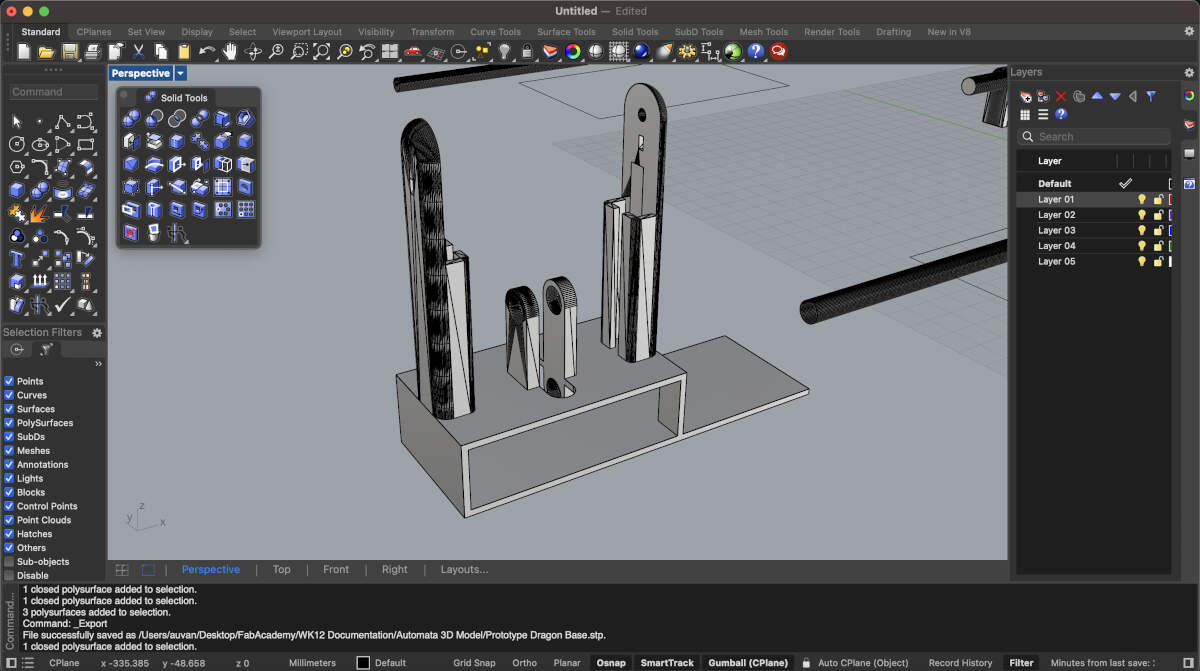Screen dimensions: 1200x671
Task: Click the Undo arrow icon
Action: point(207,50)
